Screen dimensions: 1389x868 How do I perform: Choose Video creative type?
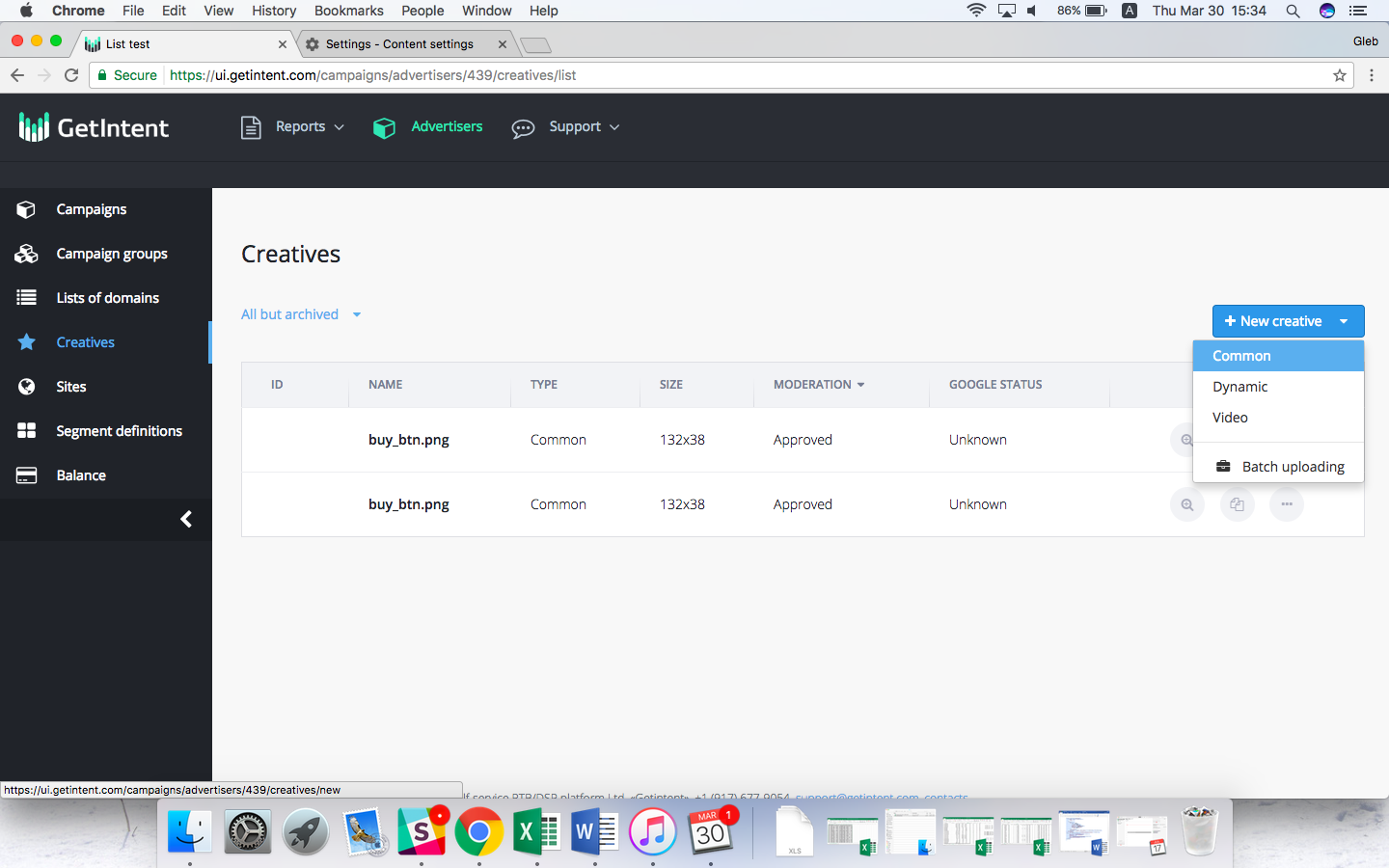click(1230, 418)
